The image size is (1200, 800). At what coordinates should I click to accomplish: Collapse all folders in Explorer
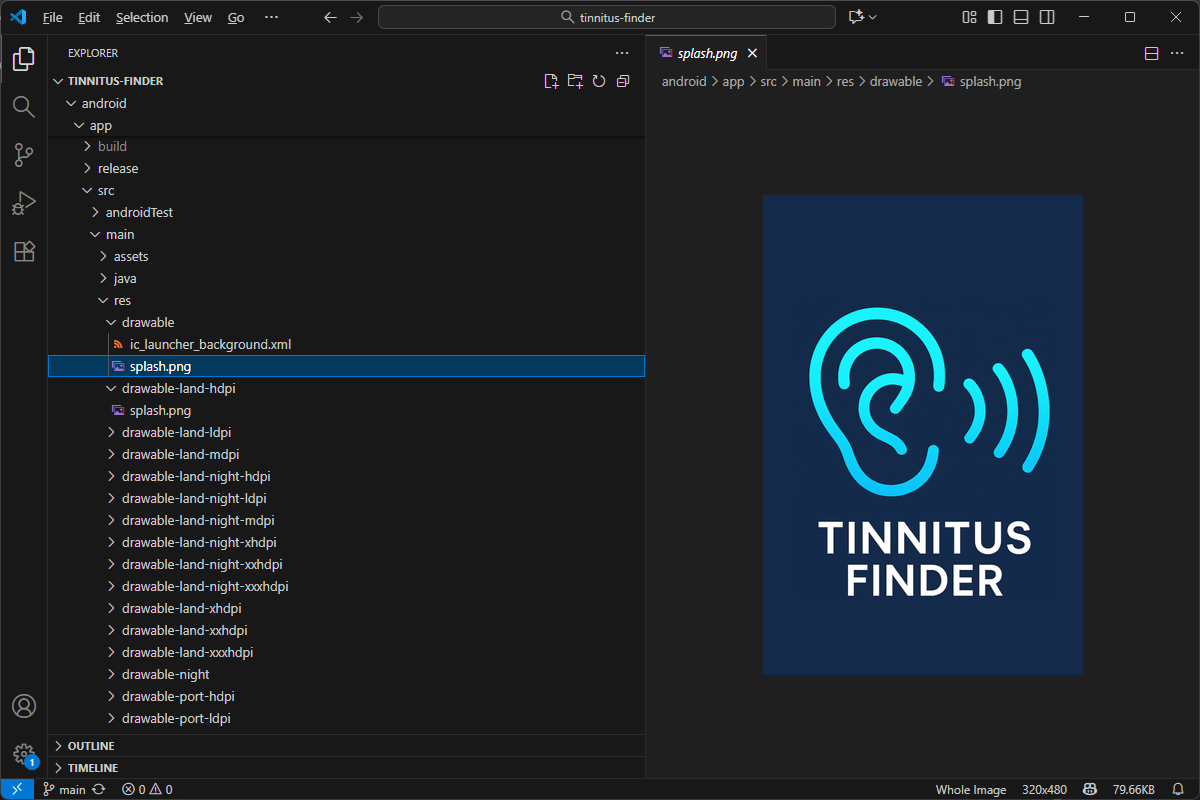click(623, 81)
